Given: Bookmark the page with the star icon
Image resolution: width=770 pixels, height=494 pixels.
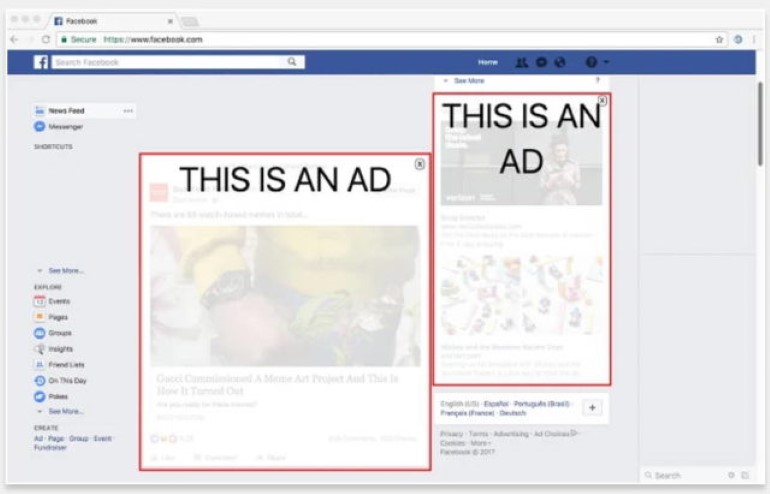Looking at the screenshot, I should point(719,39).
